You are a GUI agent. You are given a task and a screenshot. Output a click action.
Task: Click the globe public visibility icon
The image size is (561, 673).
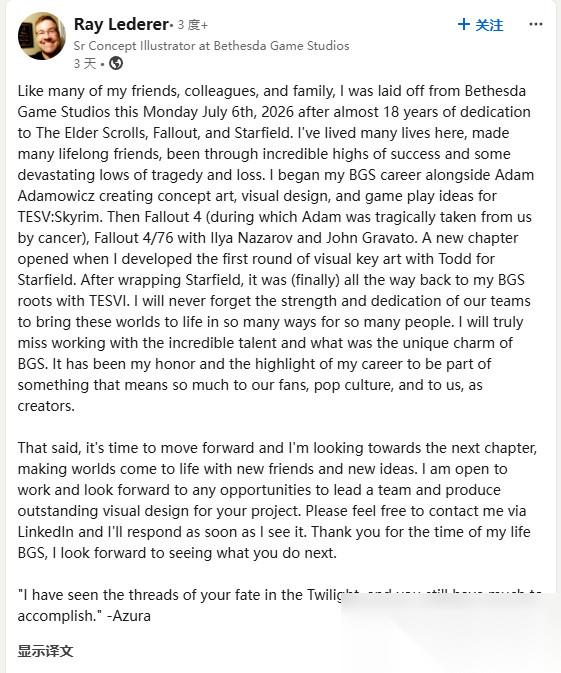pyautogui.click(x=116, y=64)
